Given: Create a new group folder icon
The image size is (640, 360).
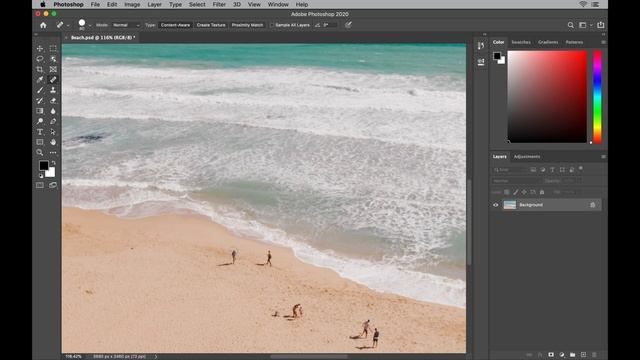Looking at the screenshot, I should coord(573,355).
